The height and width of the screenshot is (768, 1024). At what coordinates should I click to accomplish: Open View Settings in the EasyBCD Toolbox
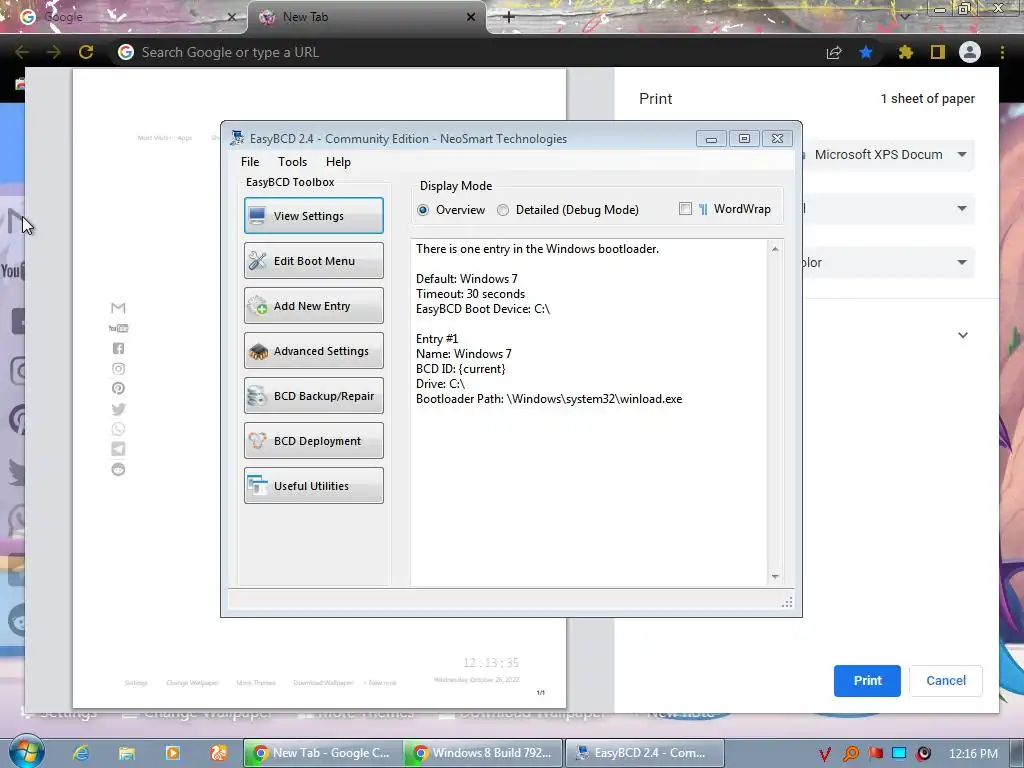pyautogui.click(x=313, y=216)
